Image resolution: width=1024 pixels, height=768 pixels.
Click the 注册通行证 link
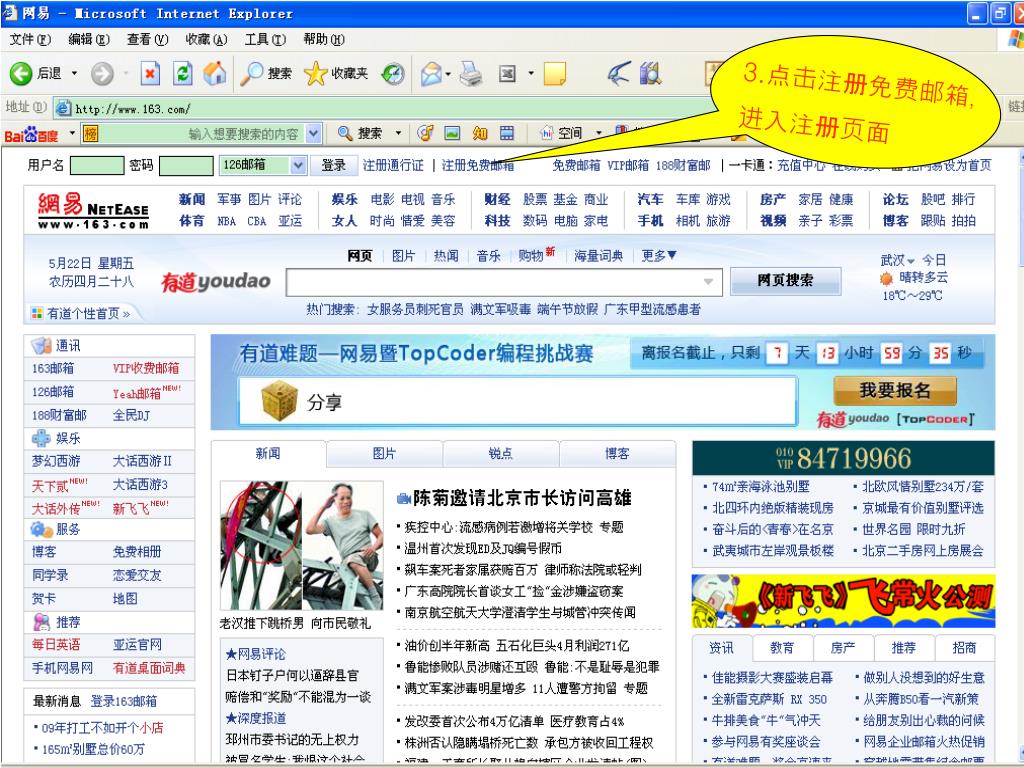[393, 165]
